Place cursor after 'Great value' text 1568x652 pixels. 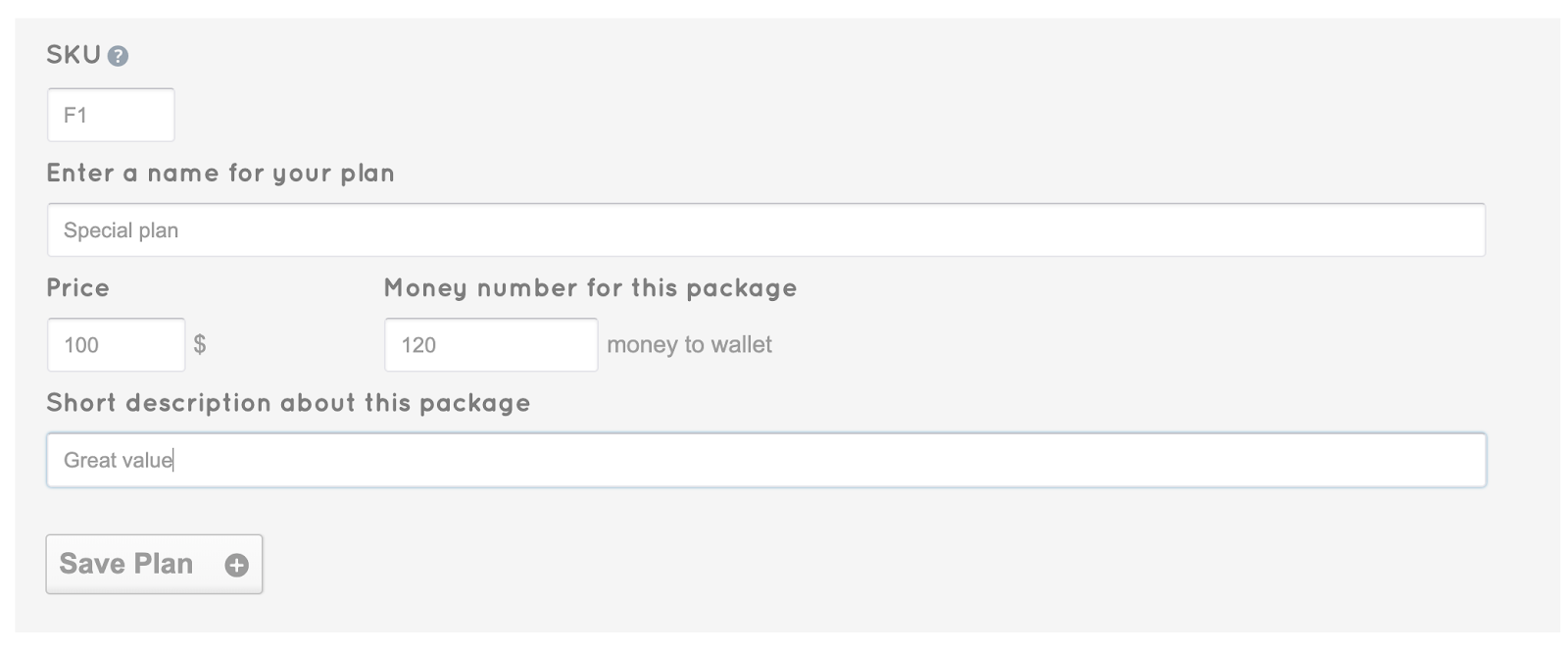[x=173, y=460]
